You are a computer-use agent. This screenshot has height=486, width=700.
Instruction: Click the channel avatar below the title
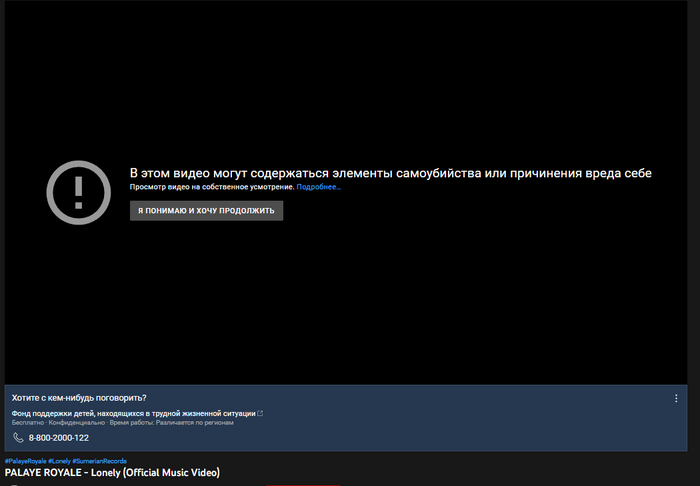pos(14,485)
